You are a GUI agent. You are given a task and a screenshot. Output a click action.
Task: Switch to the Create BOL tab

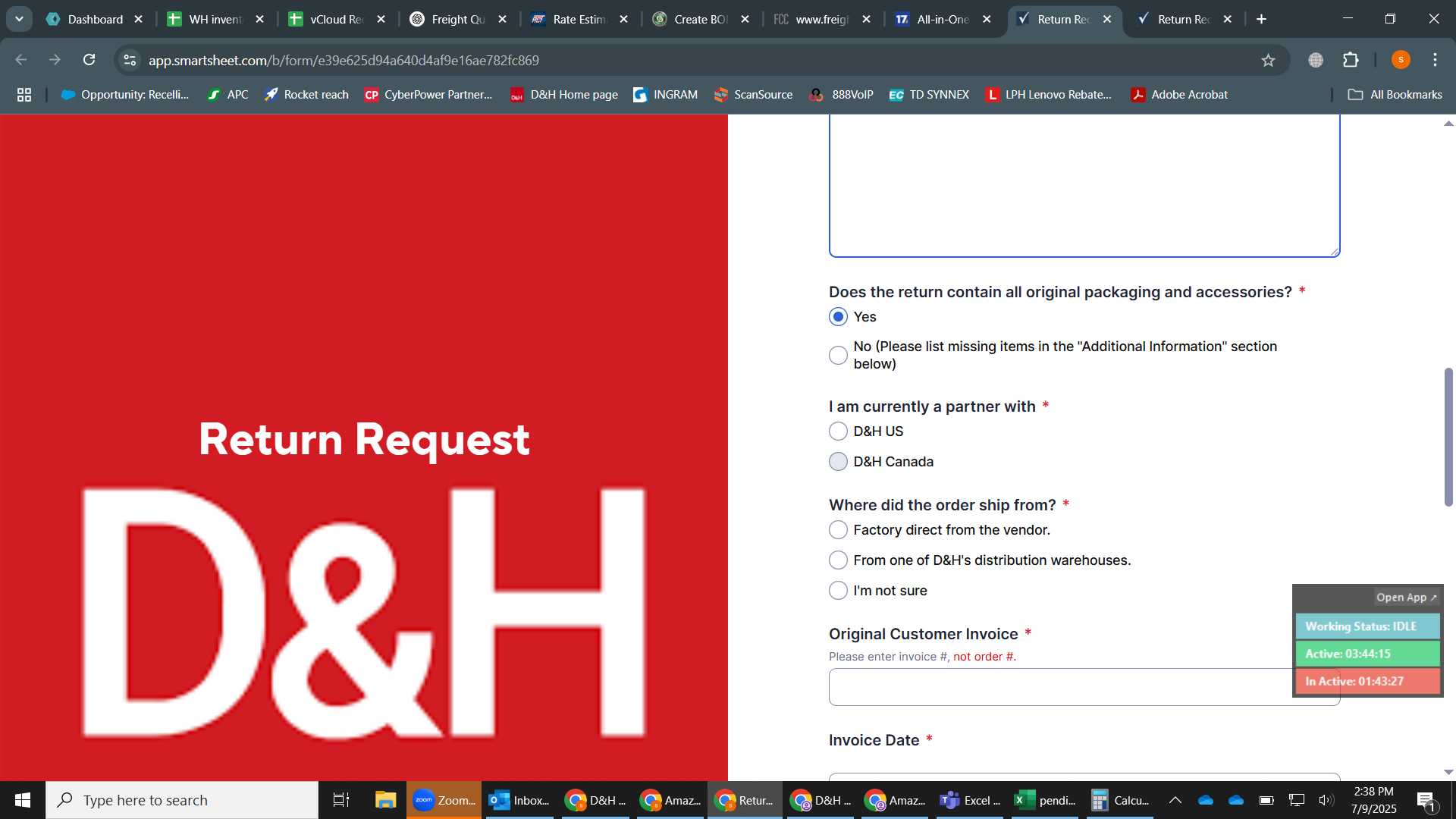pos(700,20)
